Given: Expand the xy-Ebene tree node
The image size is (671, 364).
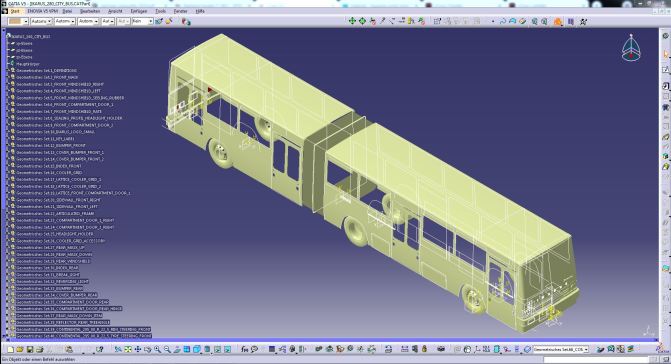Looking at the screenshot, I should pos(8,43).
